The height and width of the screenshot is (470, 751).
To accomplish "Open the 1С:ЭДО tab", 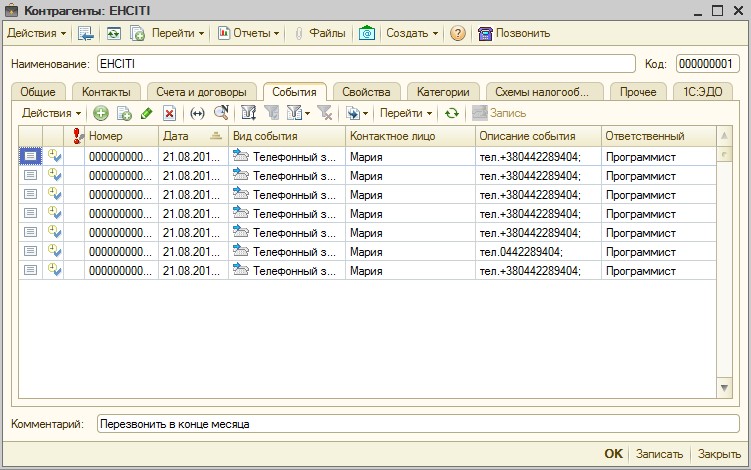I will 703,92.
